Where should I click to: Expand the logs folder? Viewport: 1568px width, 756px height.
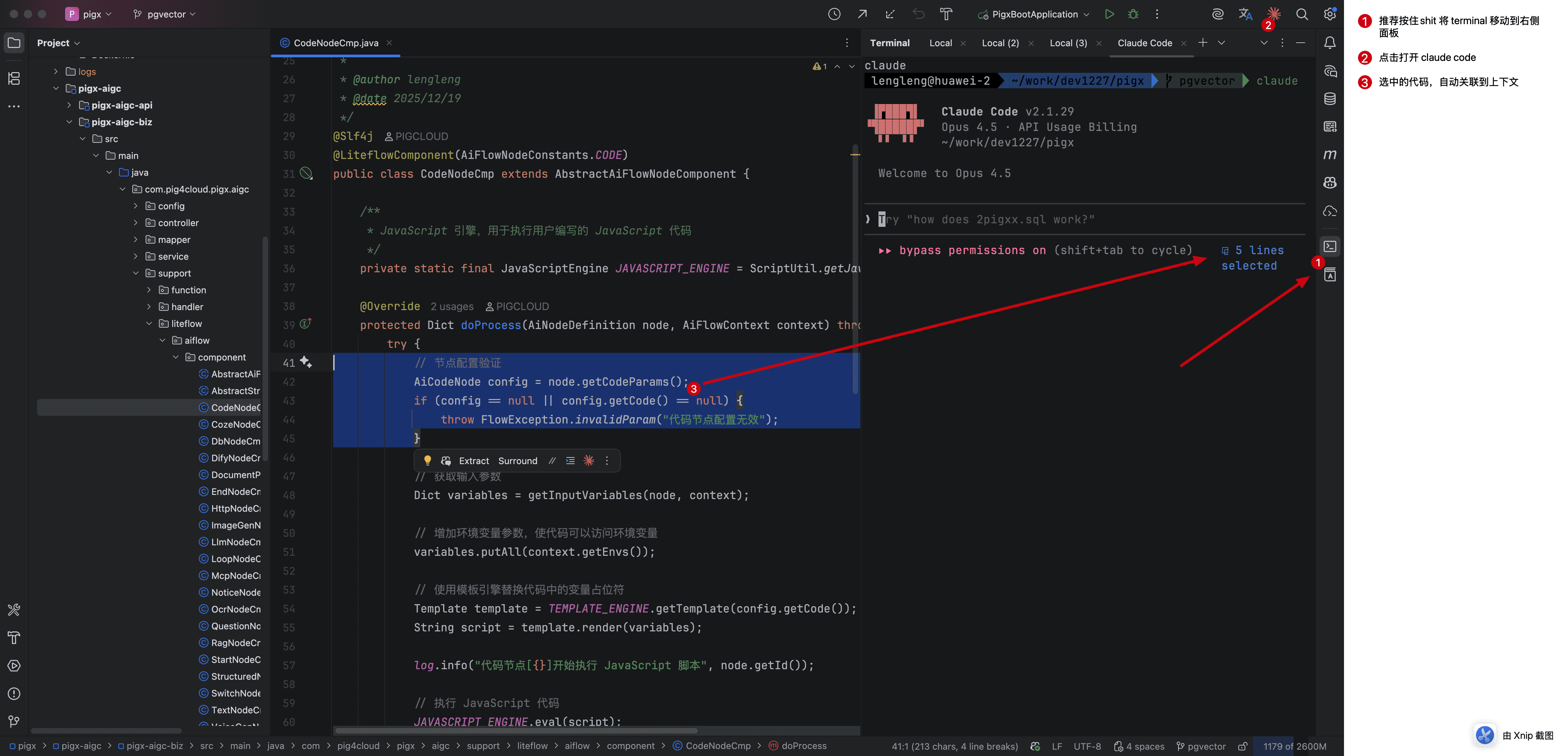pos(56,71)
